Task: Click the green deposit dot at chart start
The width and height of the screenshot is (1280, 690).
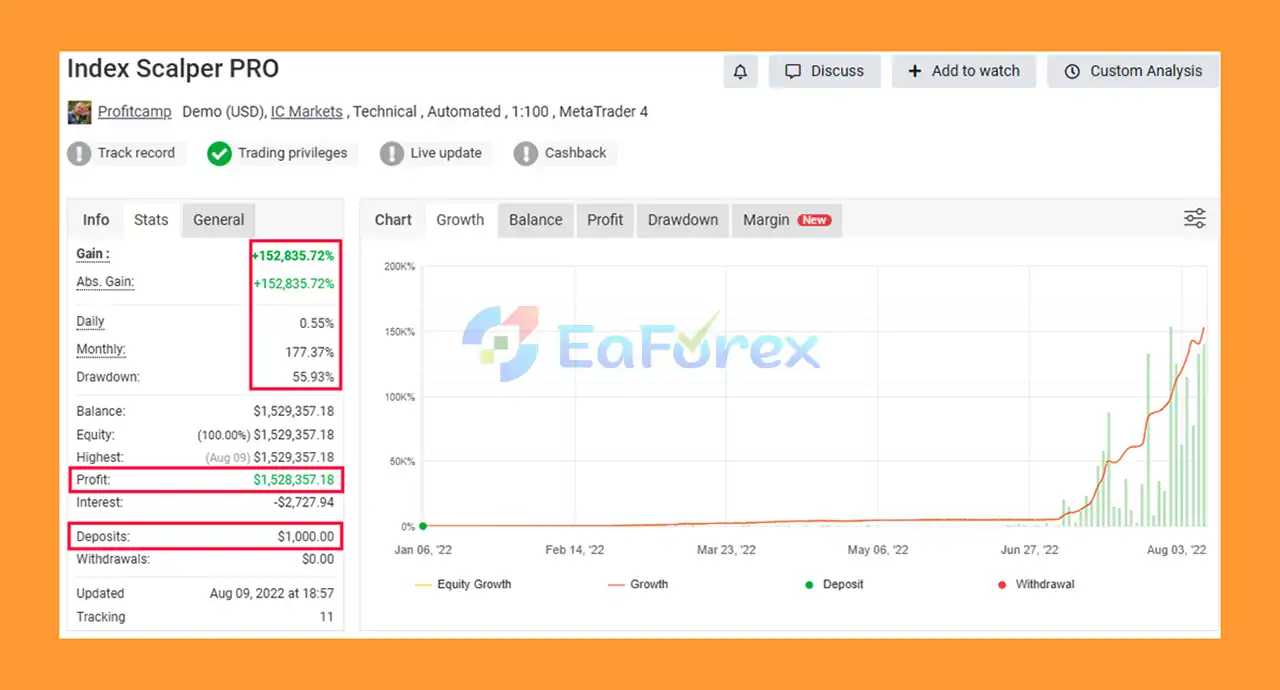Action: point(423,526)
